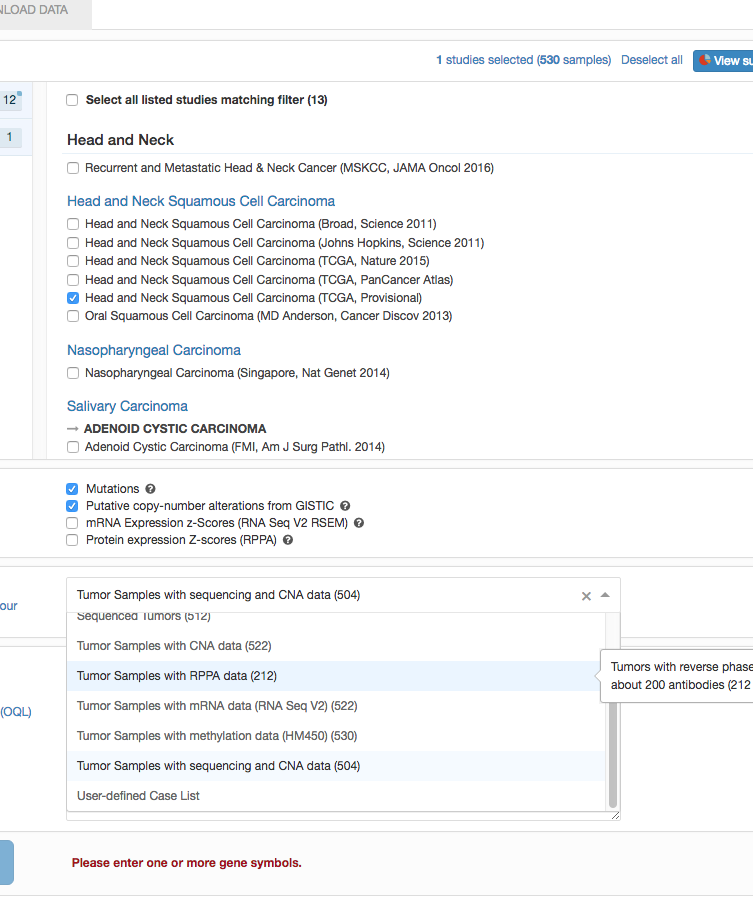The width and height of the screenshot is (753, 907).
Task: Collapse the case list with the up chevron icon
Action: pyautogui.click(x=605, y=596)
